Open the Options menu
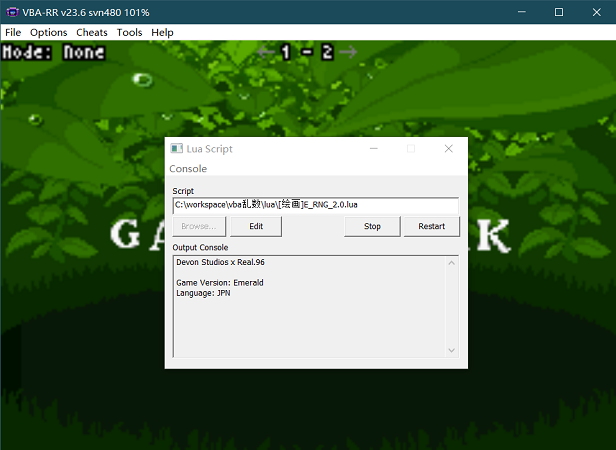This screenshot has width=616, height=450. 48,32
